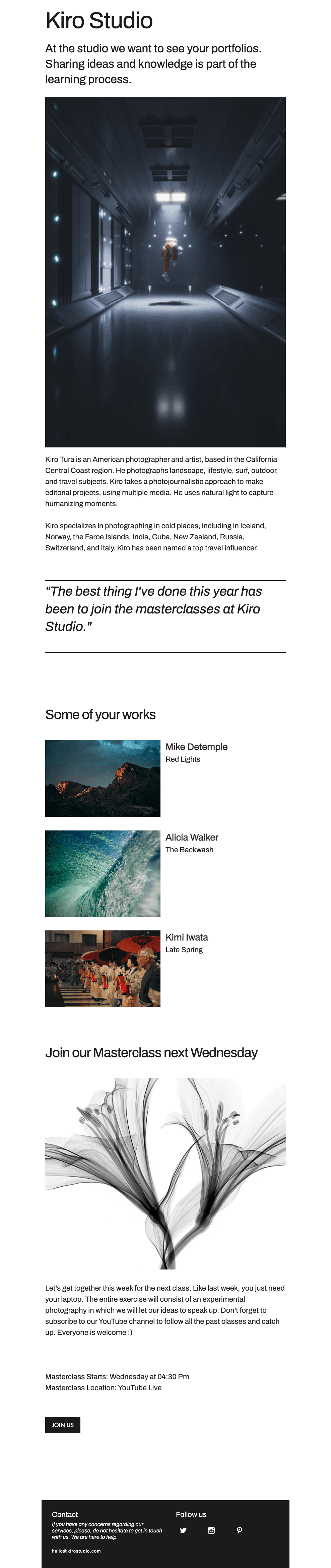Open the Instagram icon in the footer
This screenshot has height=1568, width=331.
coord(211,1530)
